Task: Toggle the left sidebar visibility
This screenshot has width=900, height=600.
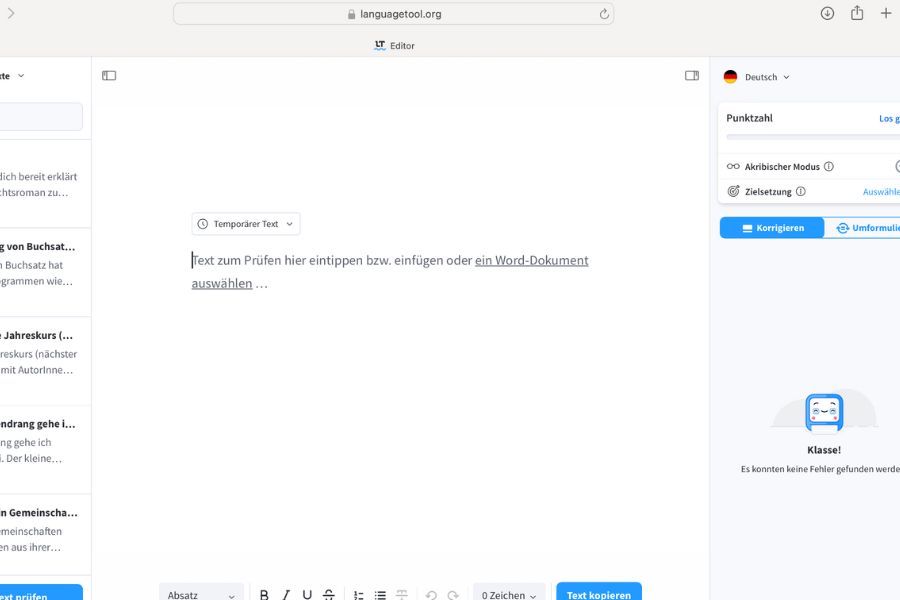Action: 108,75
